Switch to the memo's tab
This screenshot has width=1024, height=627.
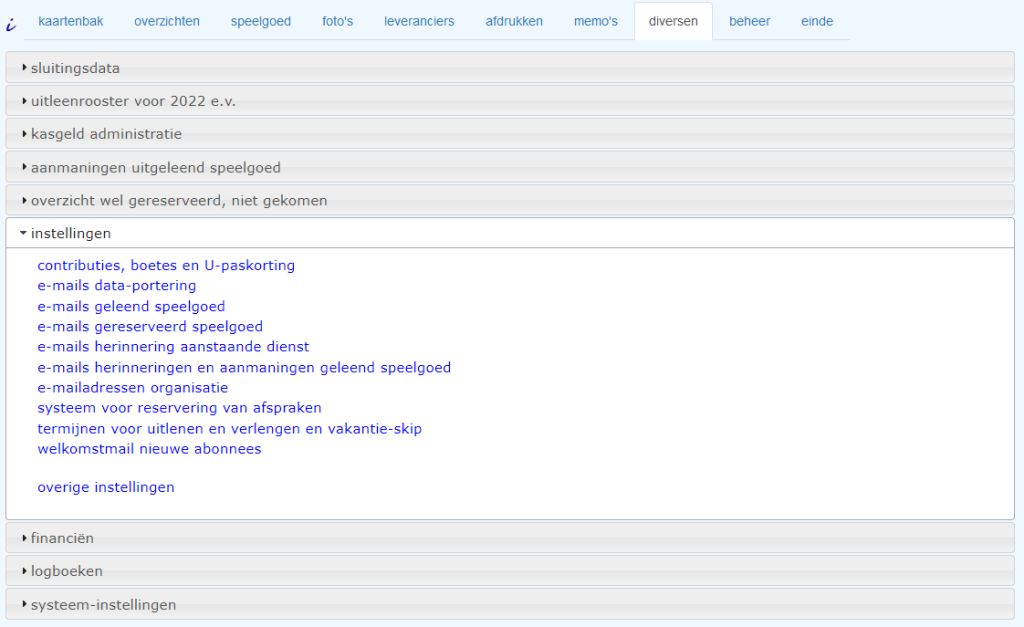point(596,22)
